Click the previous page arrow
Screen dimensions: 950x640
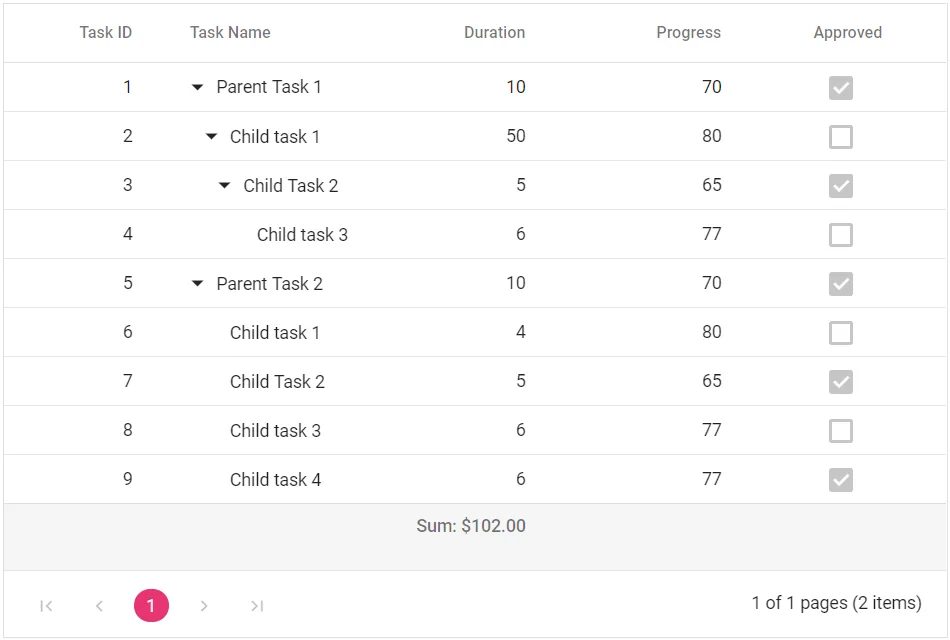99,605
